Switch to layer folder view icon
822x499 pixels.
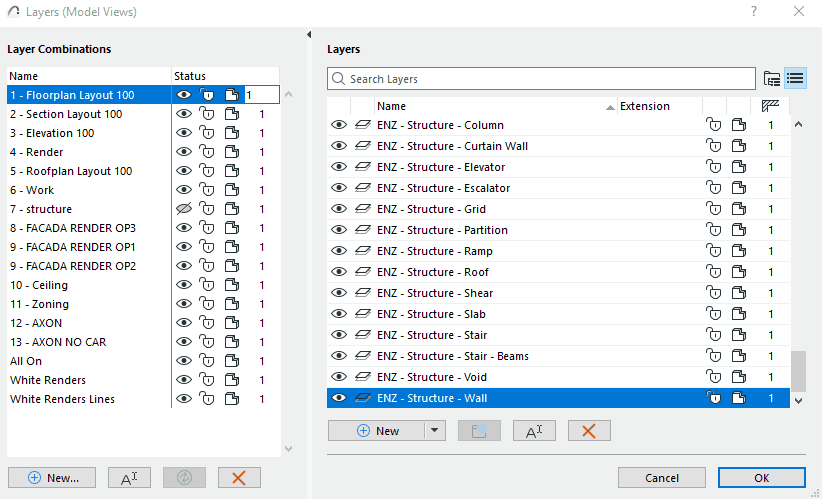772,79
